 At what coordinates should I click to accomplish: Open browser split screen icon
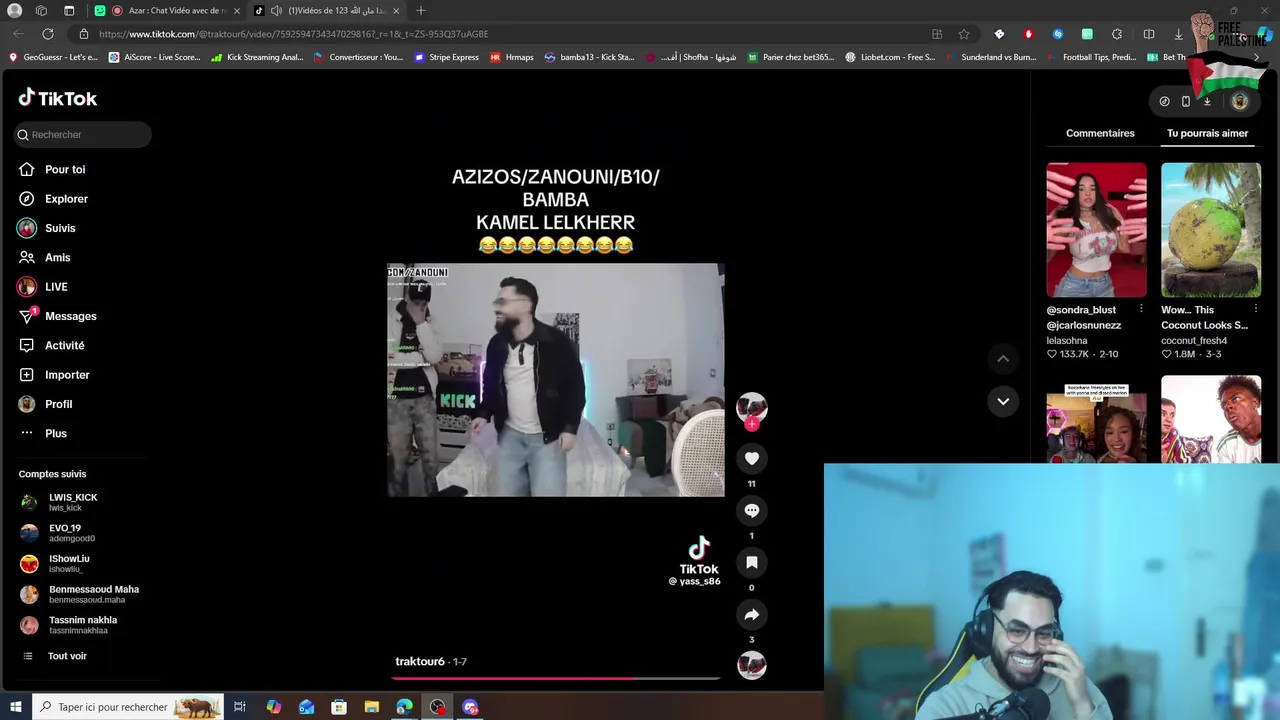(x=1149, y=34)
